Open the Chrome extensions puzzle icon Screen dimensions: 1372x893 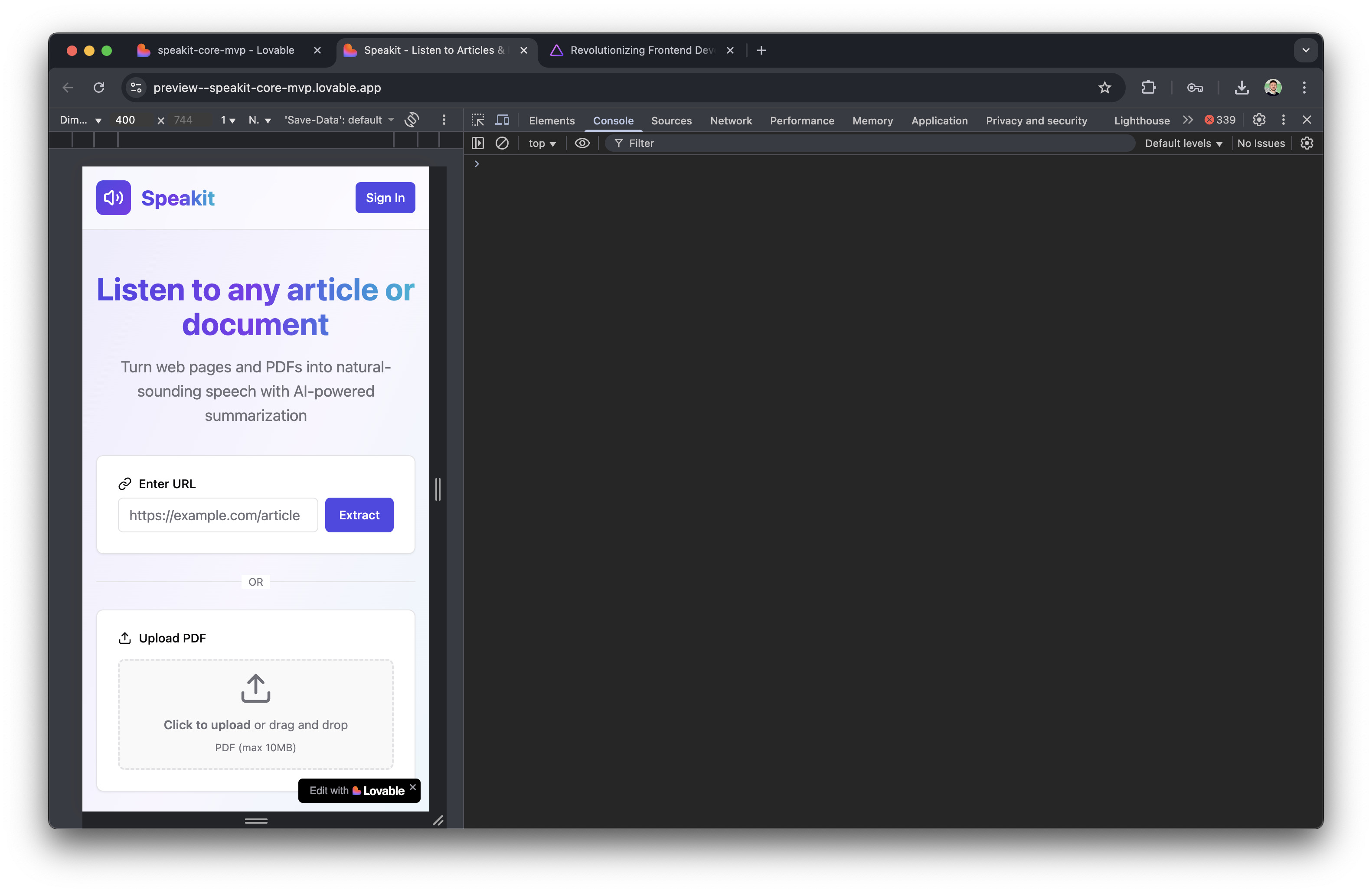(x=1148, y=88)
